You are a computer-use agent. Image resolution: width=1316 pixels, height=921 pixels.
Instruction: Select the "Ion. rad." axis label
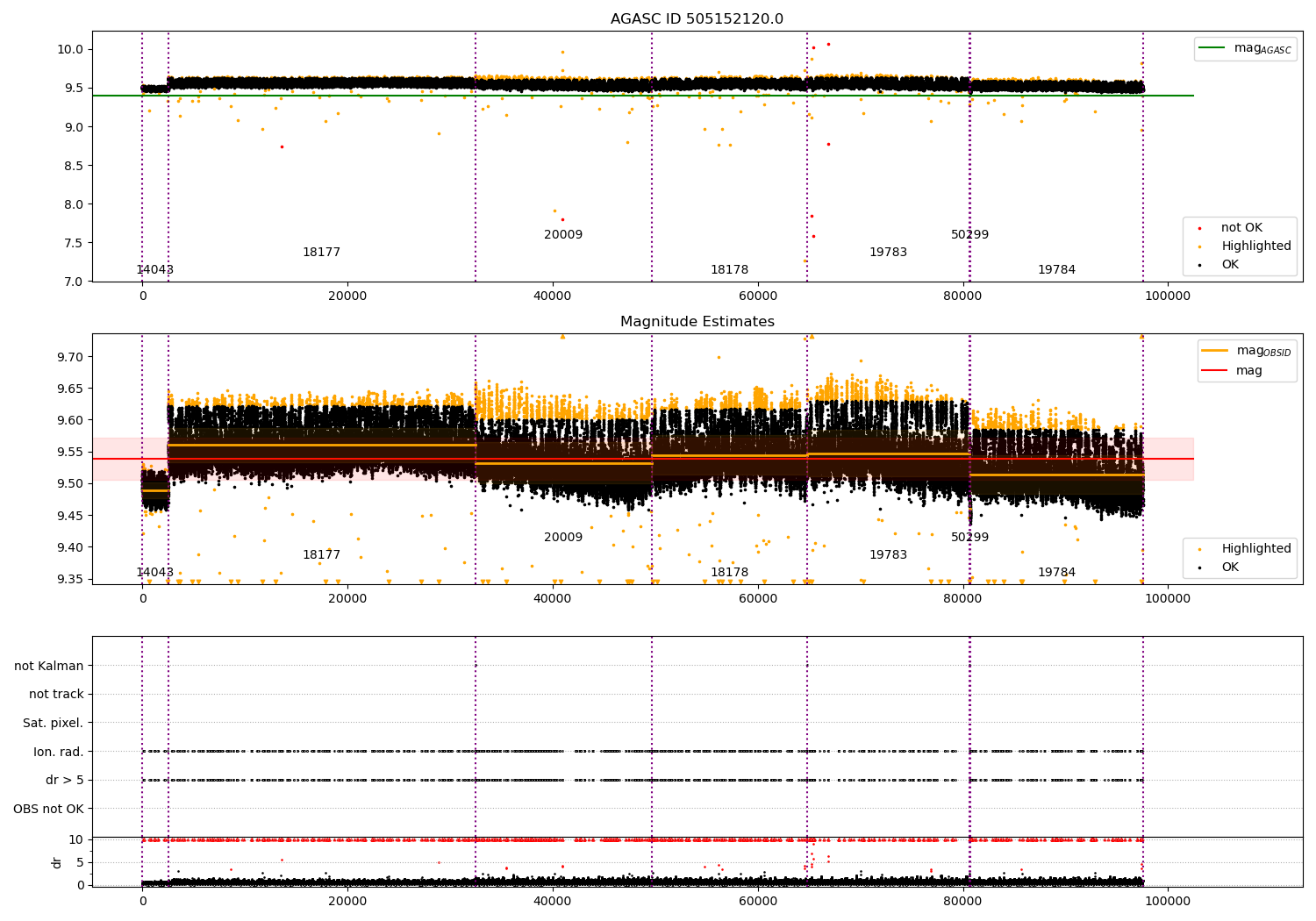point(58,752)
